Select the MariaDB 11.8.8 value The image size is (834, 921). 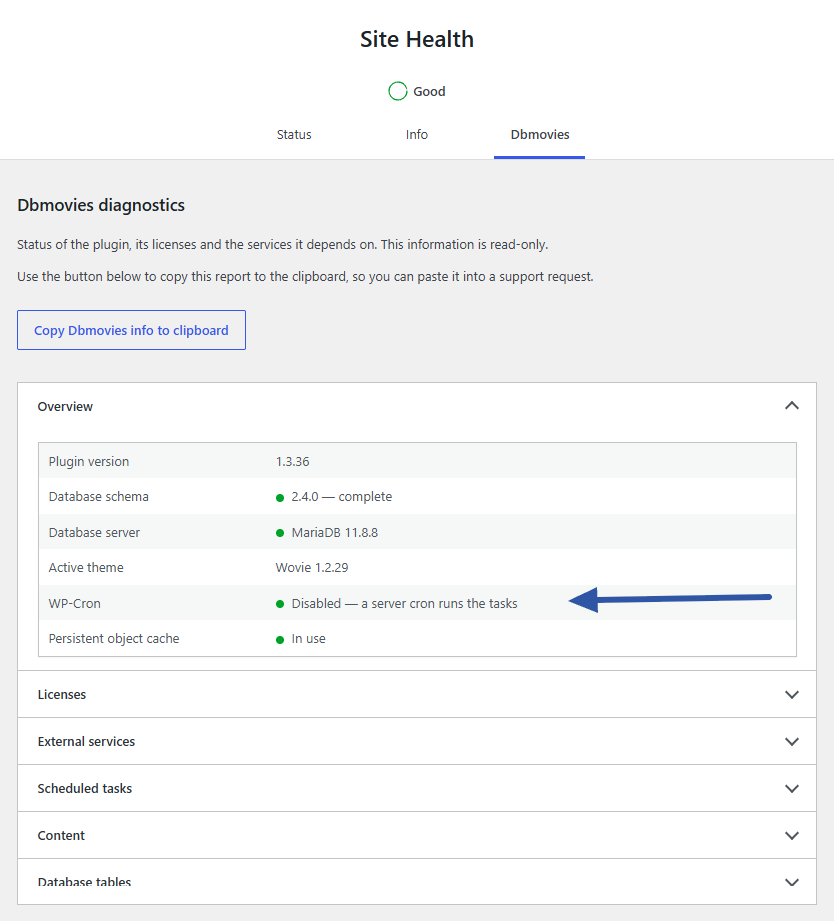click(x=335, y=533)
